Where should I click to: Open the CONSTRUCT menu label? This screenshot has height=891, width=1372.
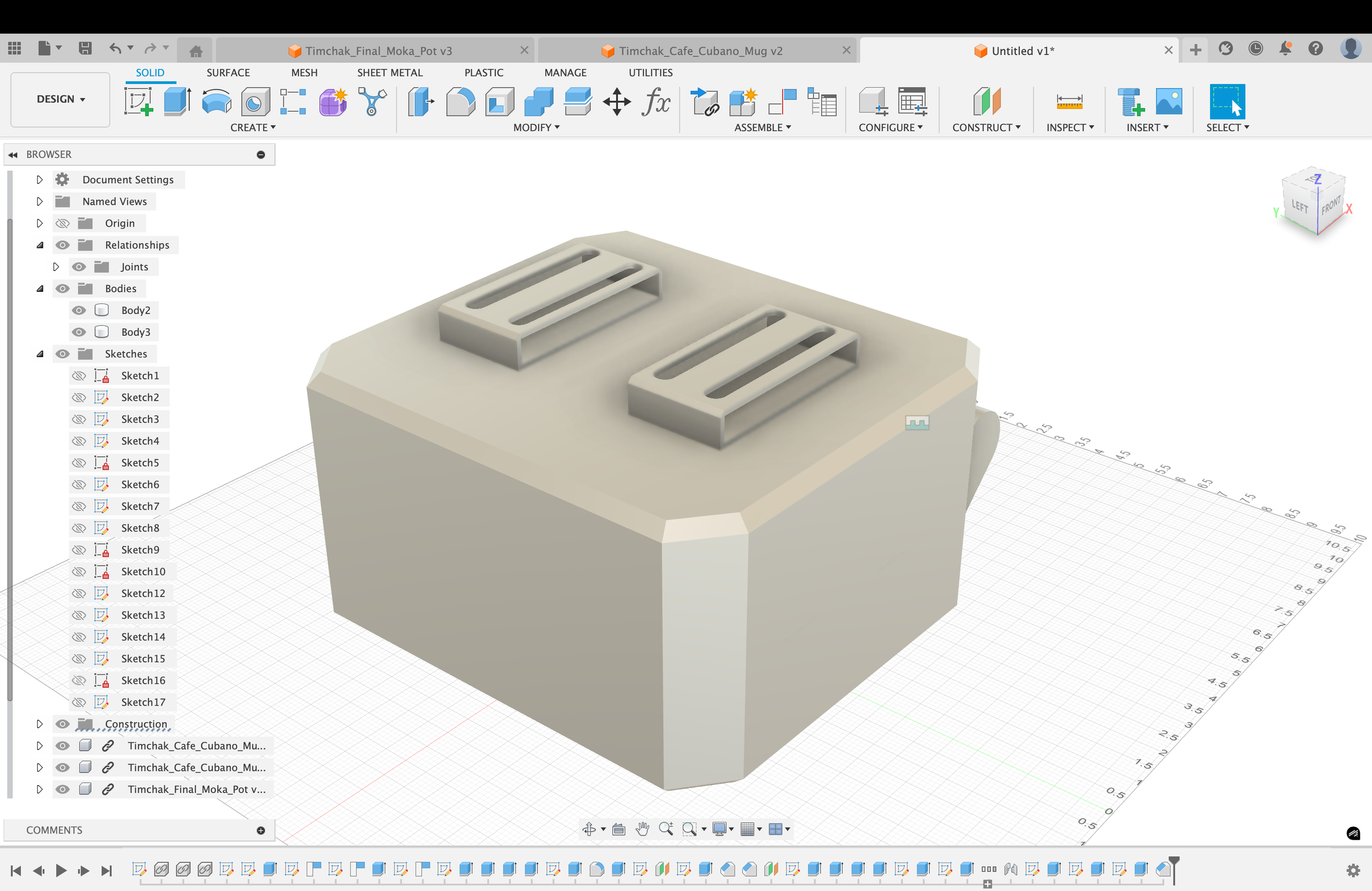pyautogui.click(x=985, y=127)
